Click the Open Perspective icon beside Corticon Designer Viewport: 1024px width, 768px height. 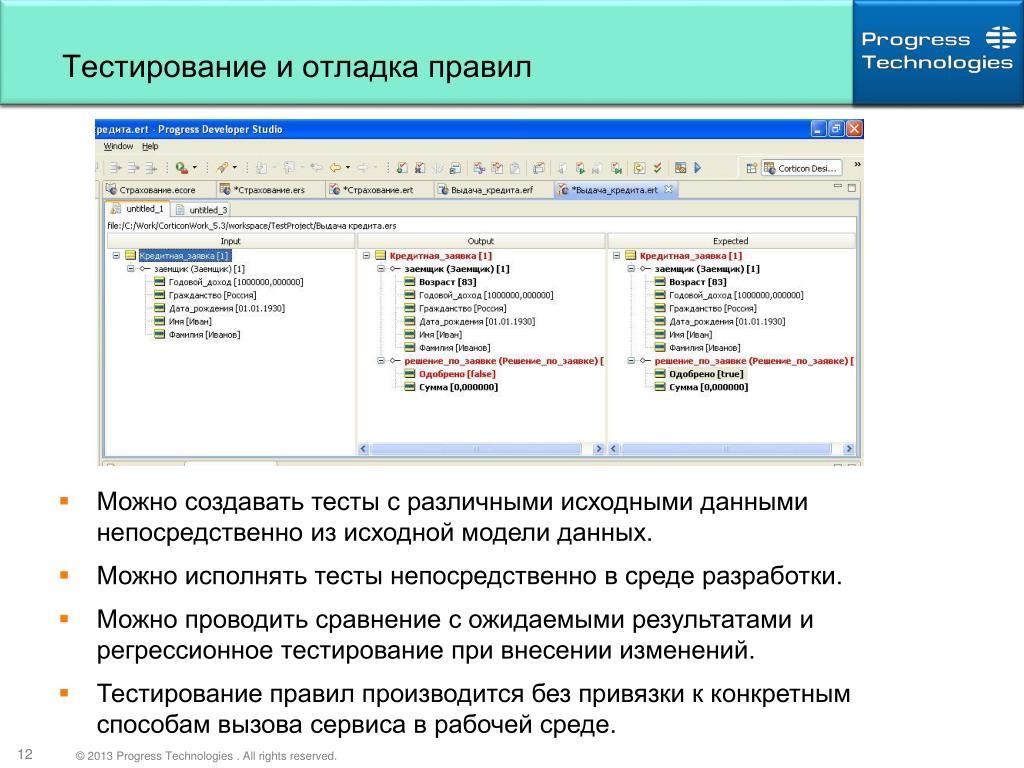click(752, 168)
